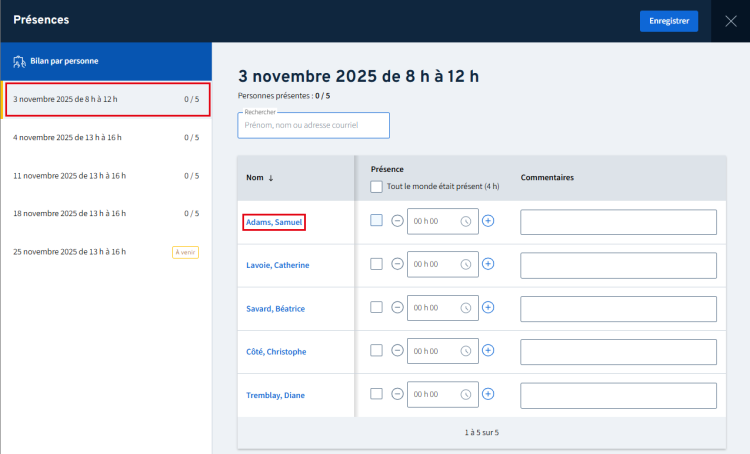750x454 pixels.
Task: Click the plus icon in Béatrice Savard's row
Action: pyautogui.click(x=488, y=308)
